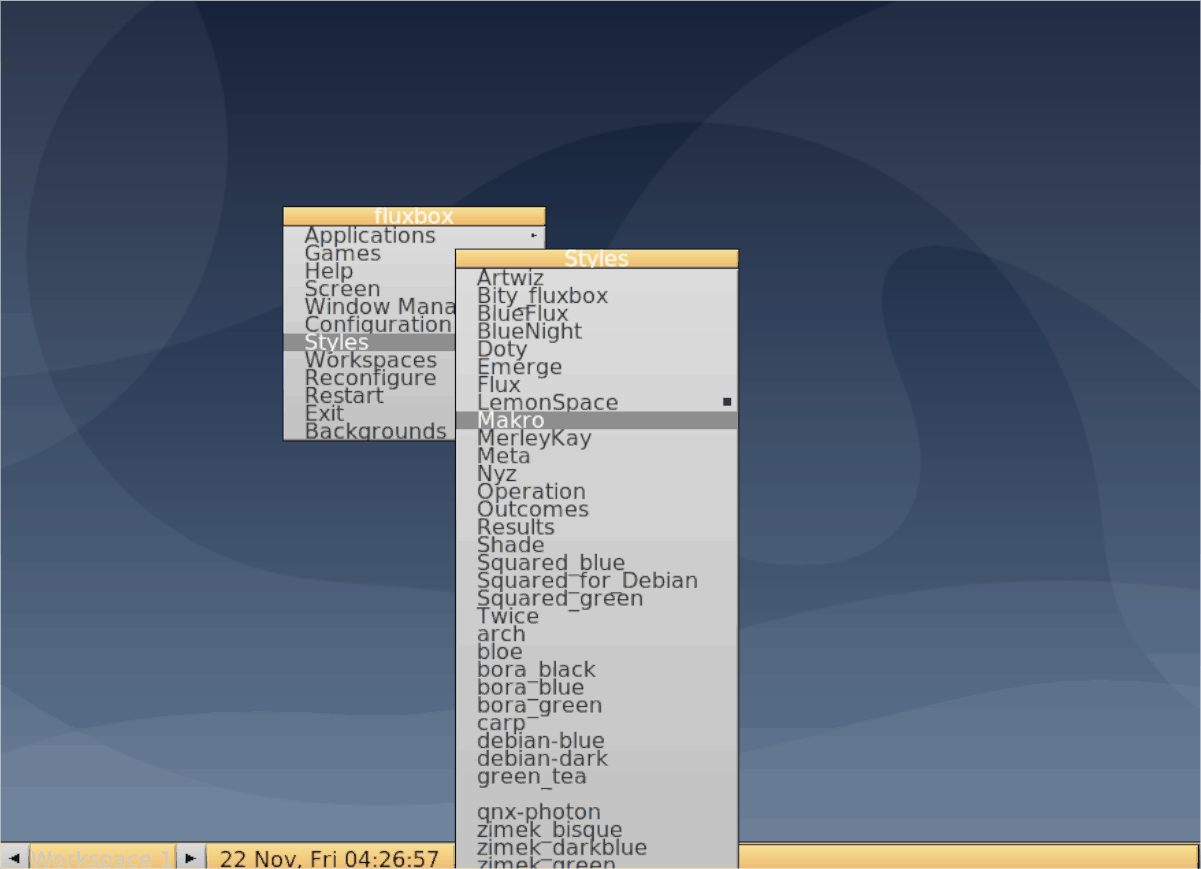
Task: Activate the debian-dark style
Action: tap(543, 758)
